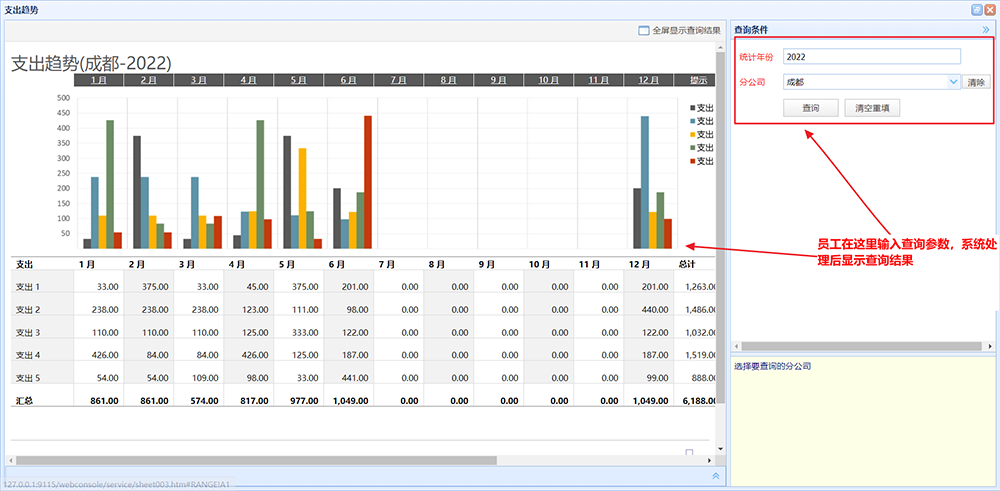Click the 6,188.0 grand total cell
The height and width of the screenshot is (491, 1000).
click(x=700, y=401)
